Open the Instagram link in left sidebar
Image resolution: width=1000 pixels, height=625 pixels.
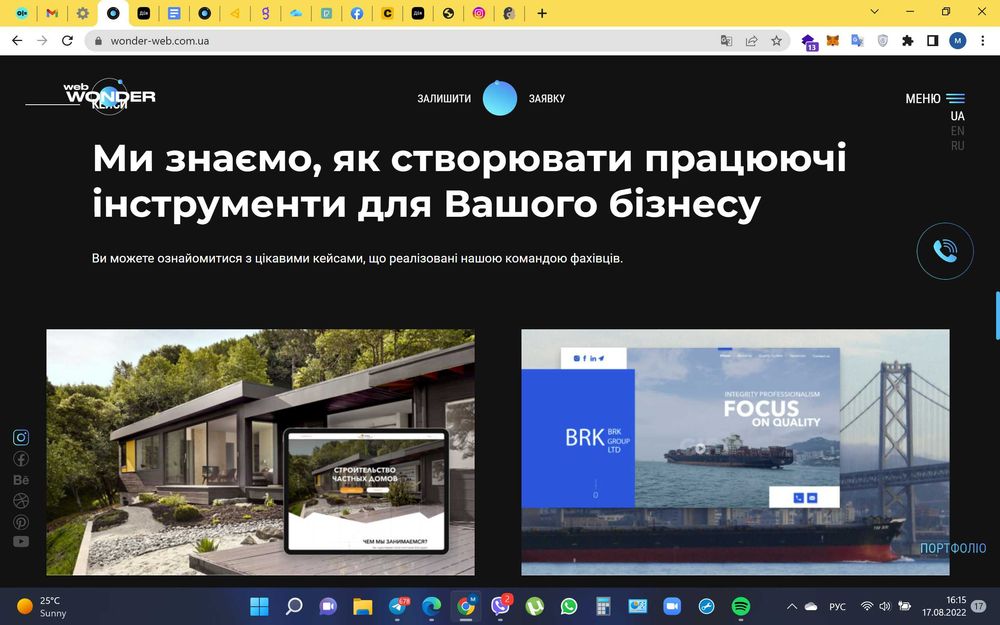coord(21,437)
